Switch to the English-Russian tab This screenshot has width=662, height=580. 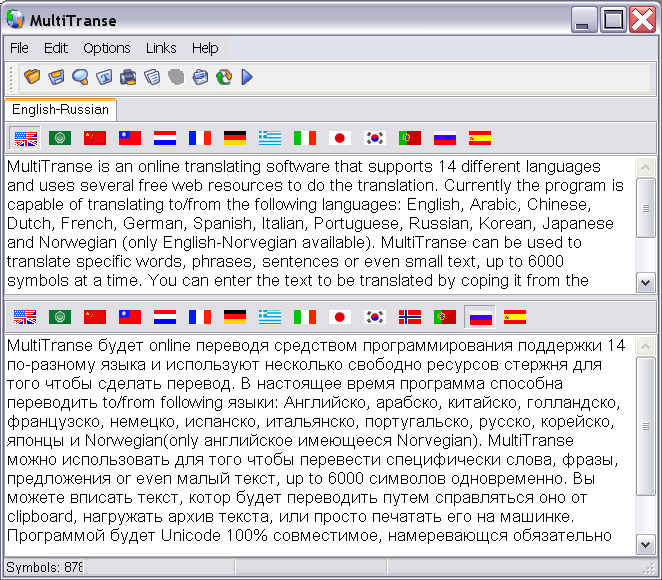(60, 110)
